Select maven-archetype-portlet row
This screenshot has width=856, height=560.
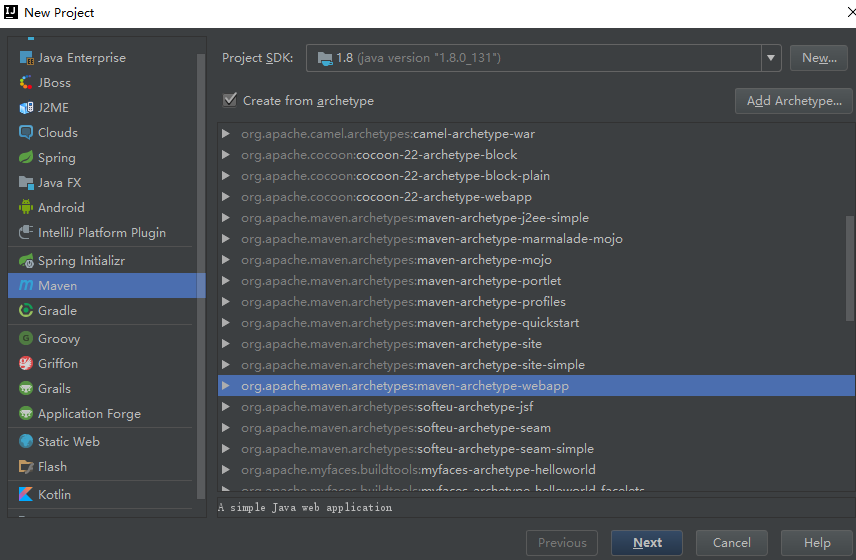536,281
